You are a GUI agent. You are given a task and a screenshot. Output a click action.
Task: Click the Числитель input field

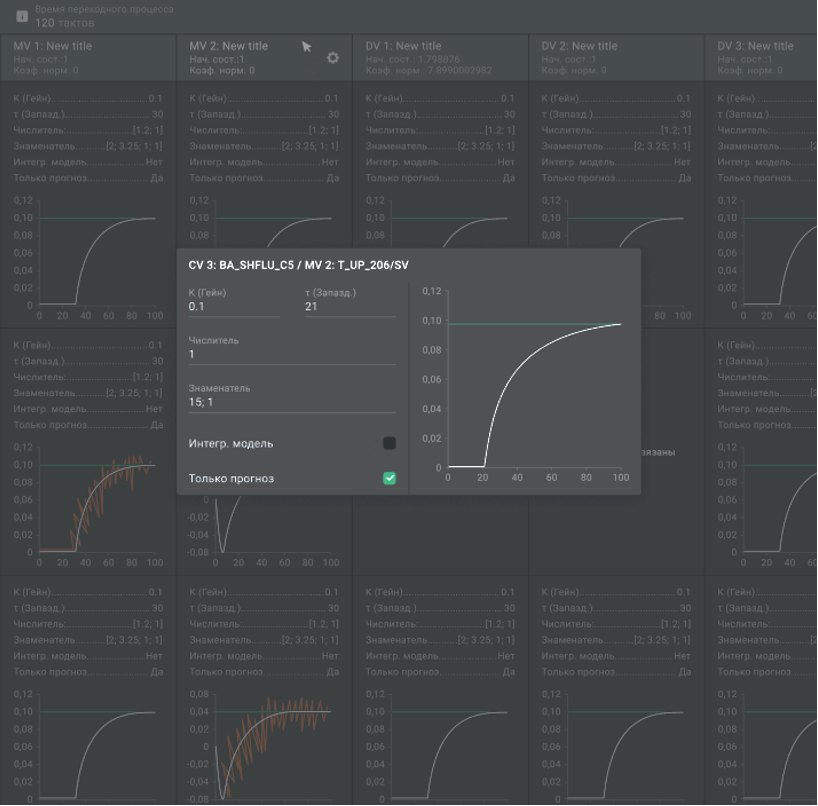pyautogui.click(x=292, y=354)
